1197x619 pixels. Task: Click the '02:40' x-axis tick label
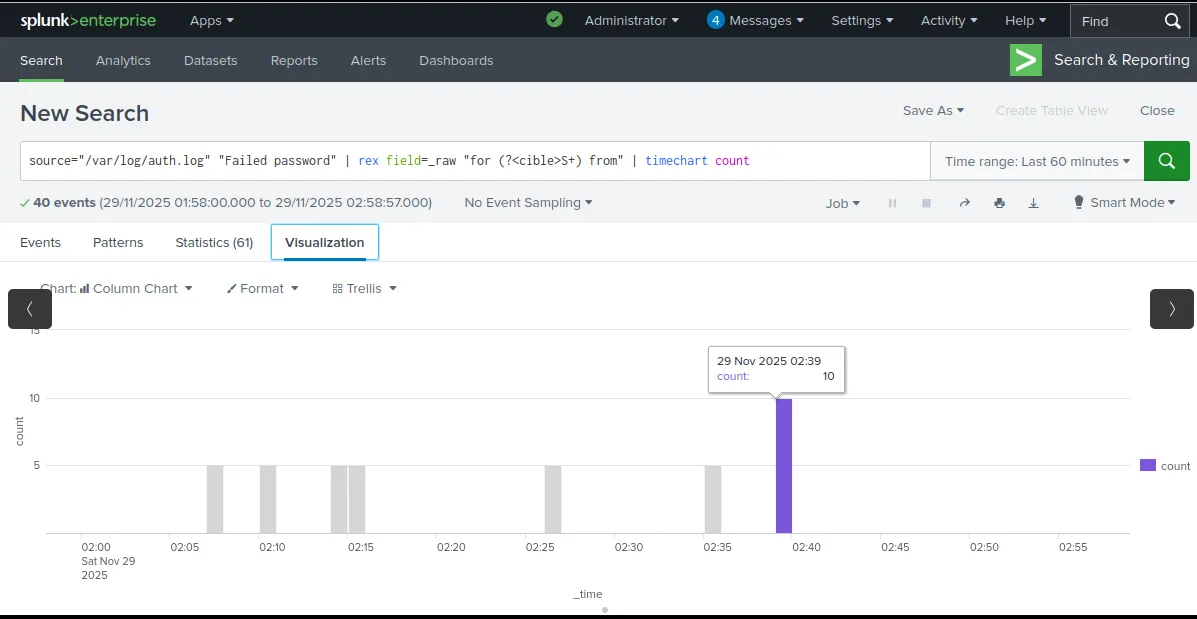click(806, 547)
